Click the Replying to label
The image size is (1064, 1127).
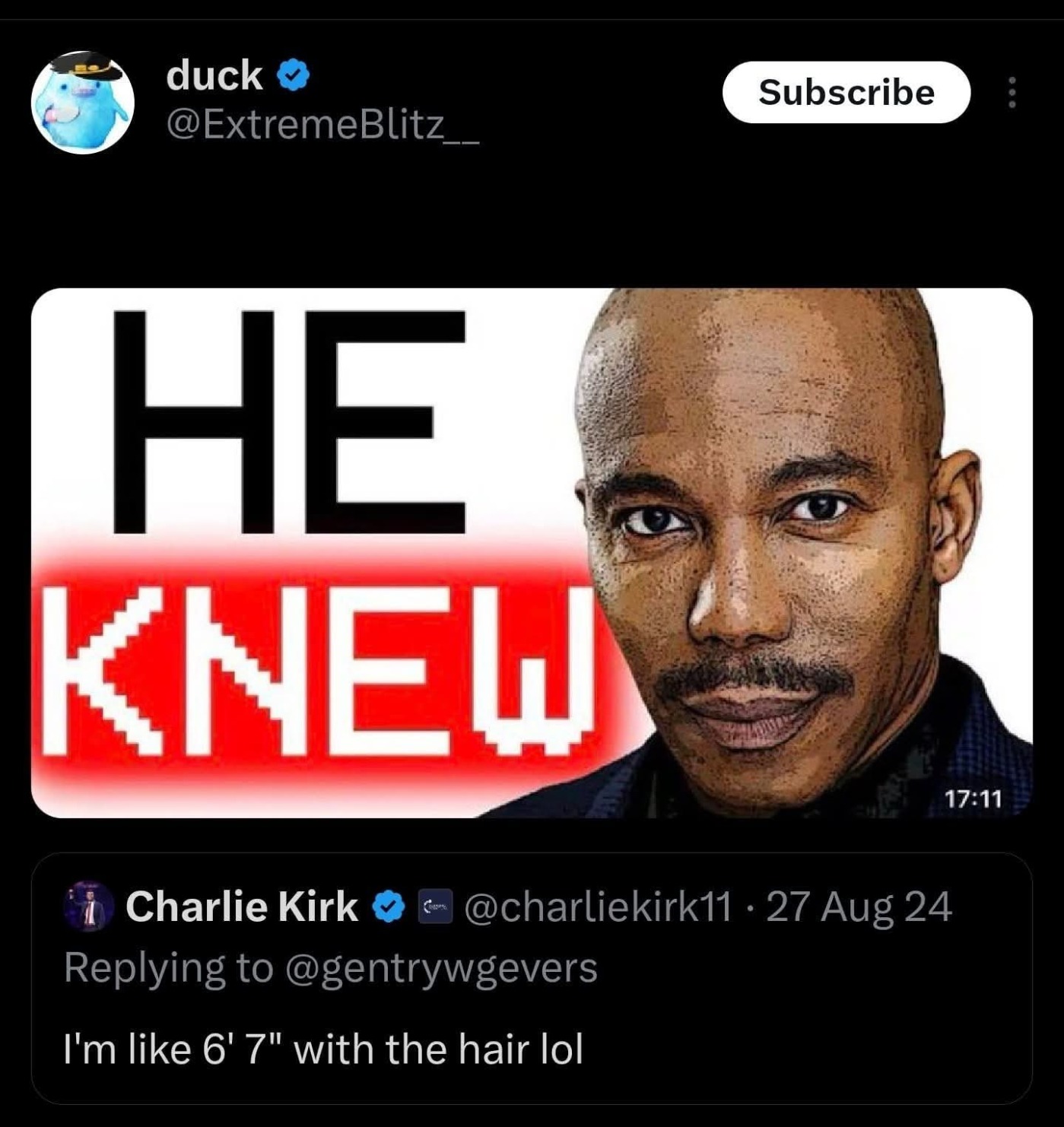168,968
